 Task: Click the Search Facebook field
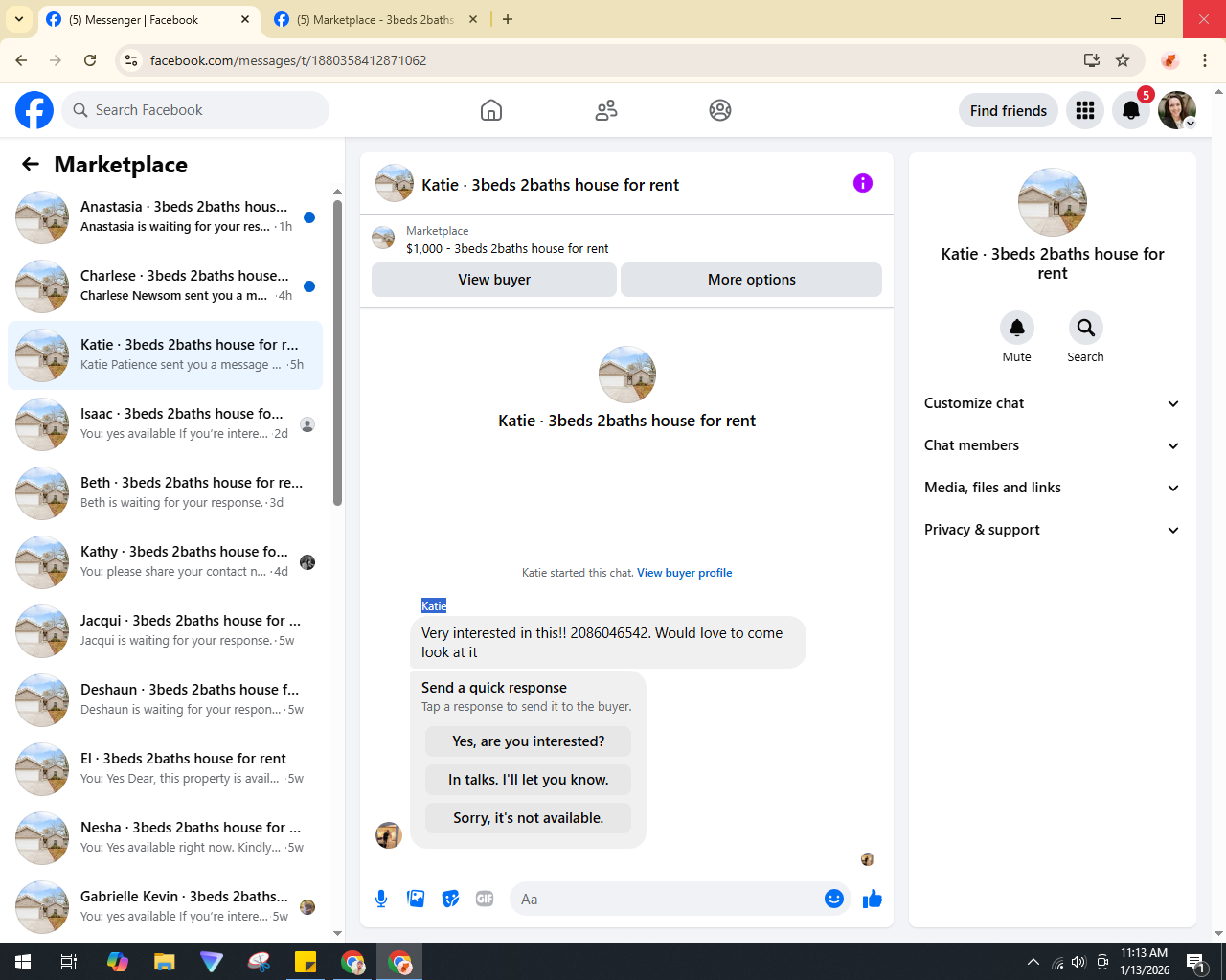pyautogui.click(x=195, y=110)
